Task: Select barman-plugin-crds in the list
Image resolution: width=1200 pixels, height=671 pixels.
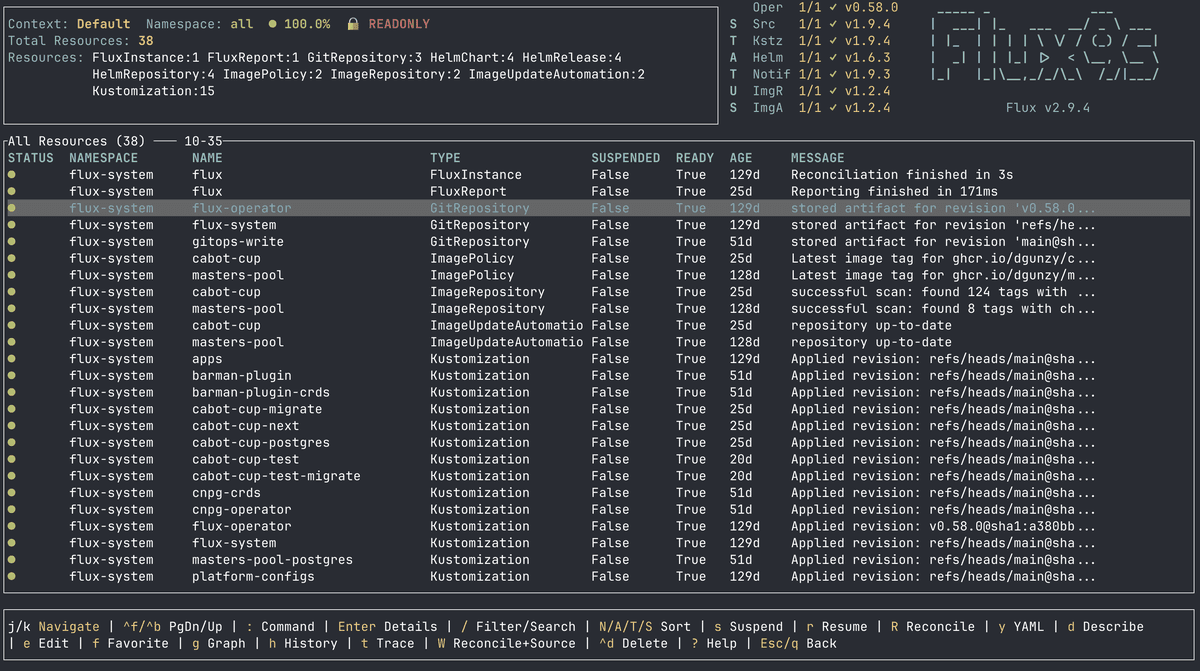Action: 261,392
